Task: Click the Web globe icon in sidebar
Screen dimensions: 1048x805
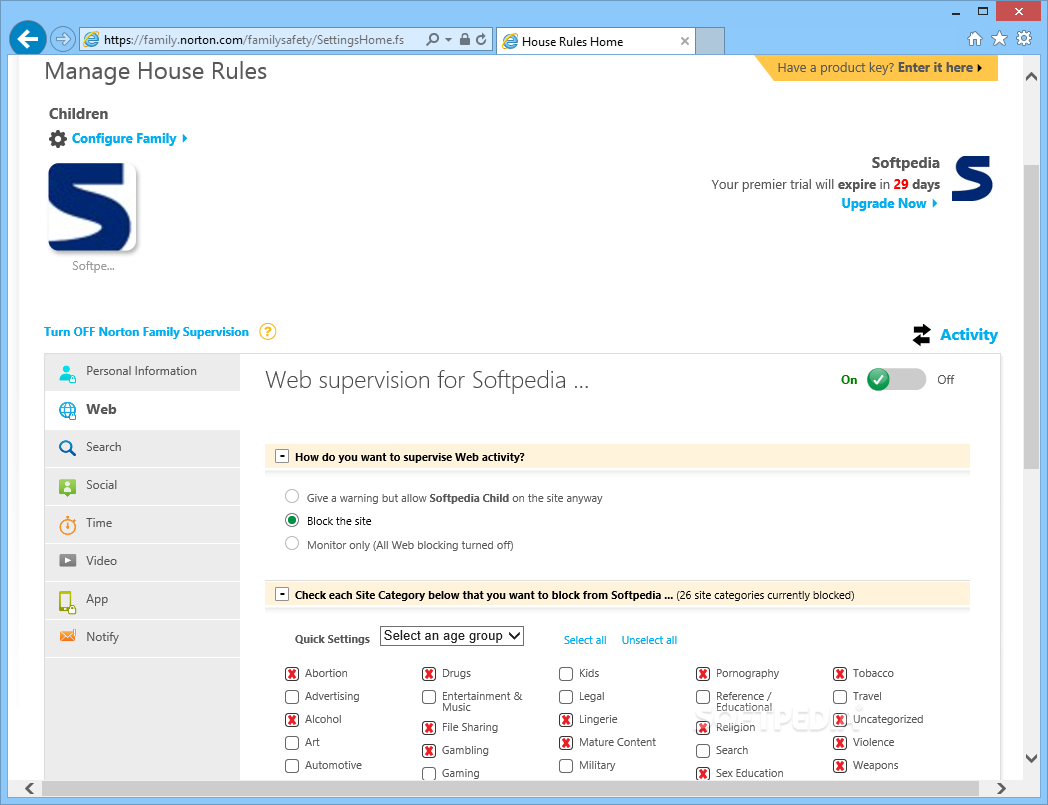Action: [x=68, y=411]
